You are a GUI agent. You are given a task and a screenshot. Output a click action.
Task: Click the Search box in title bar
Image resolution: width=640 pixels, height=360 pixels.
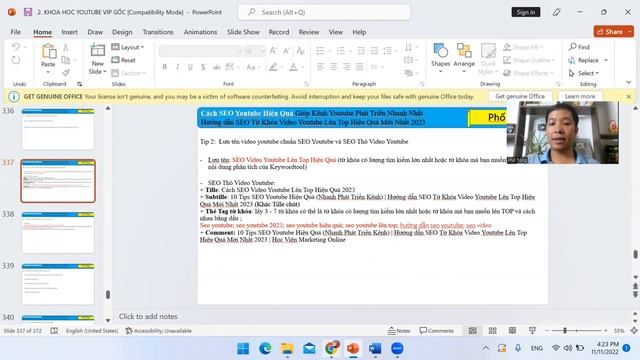[324, 12]
